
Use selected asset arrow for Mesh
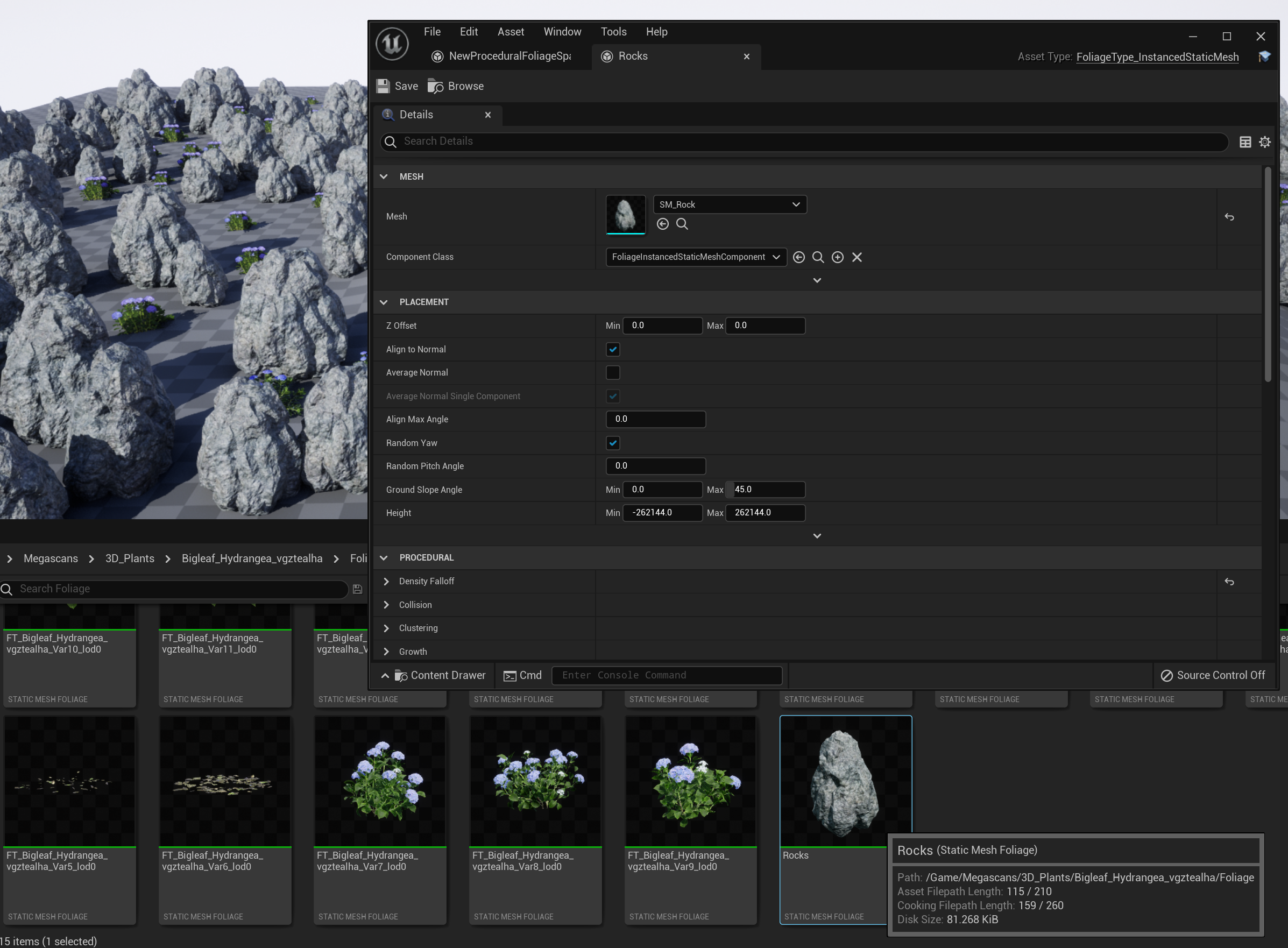point(662,224)
